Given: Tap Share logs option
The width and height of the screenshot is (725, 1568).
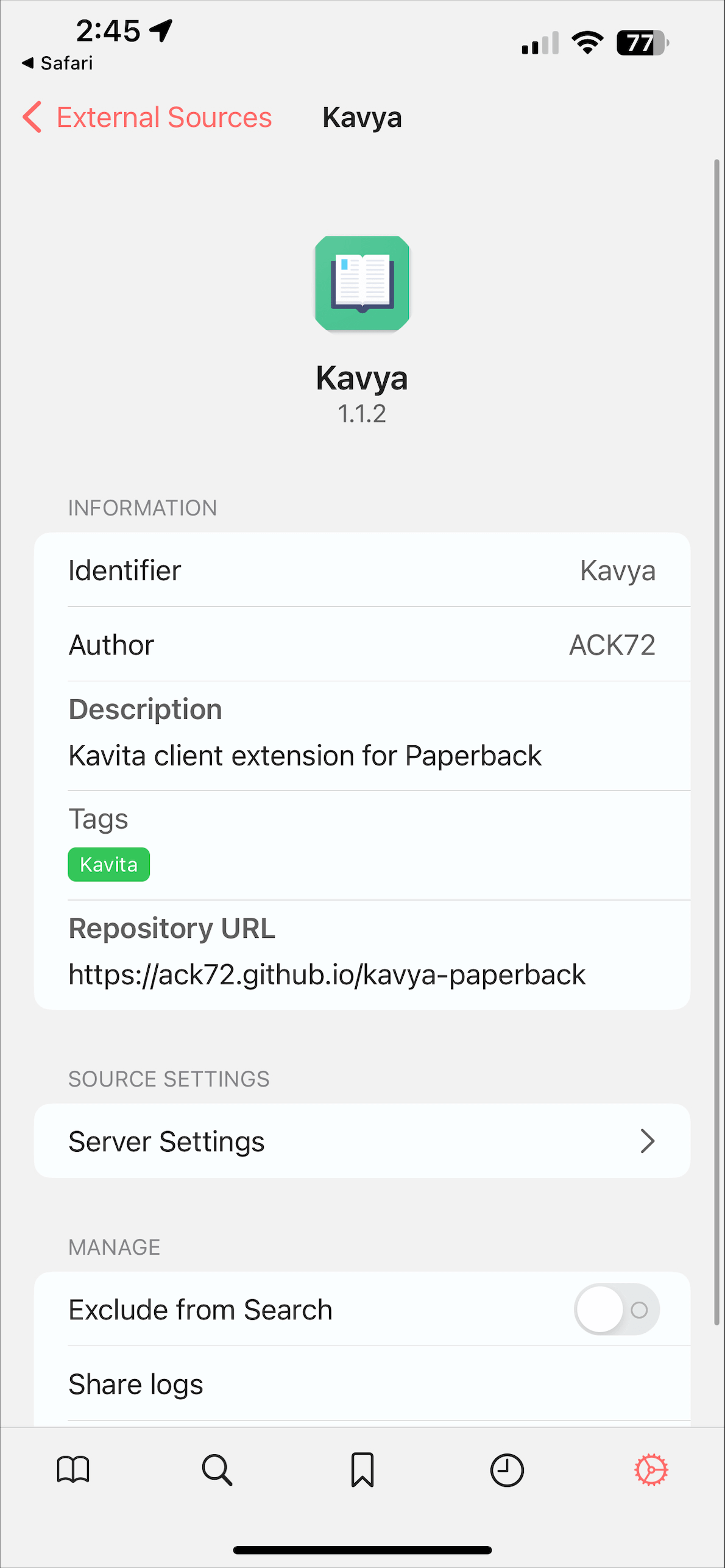Looking at the screenshot, I should tap(136, 1384).
